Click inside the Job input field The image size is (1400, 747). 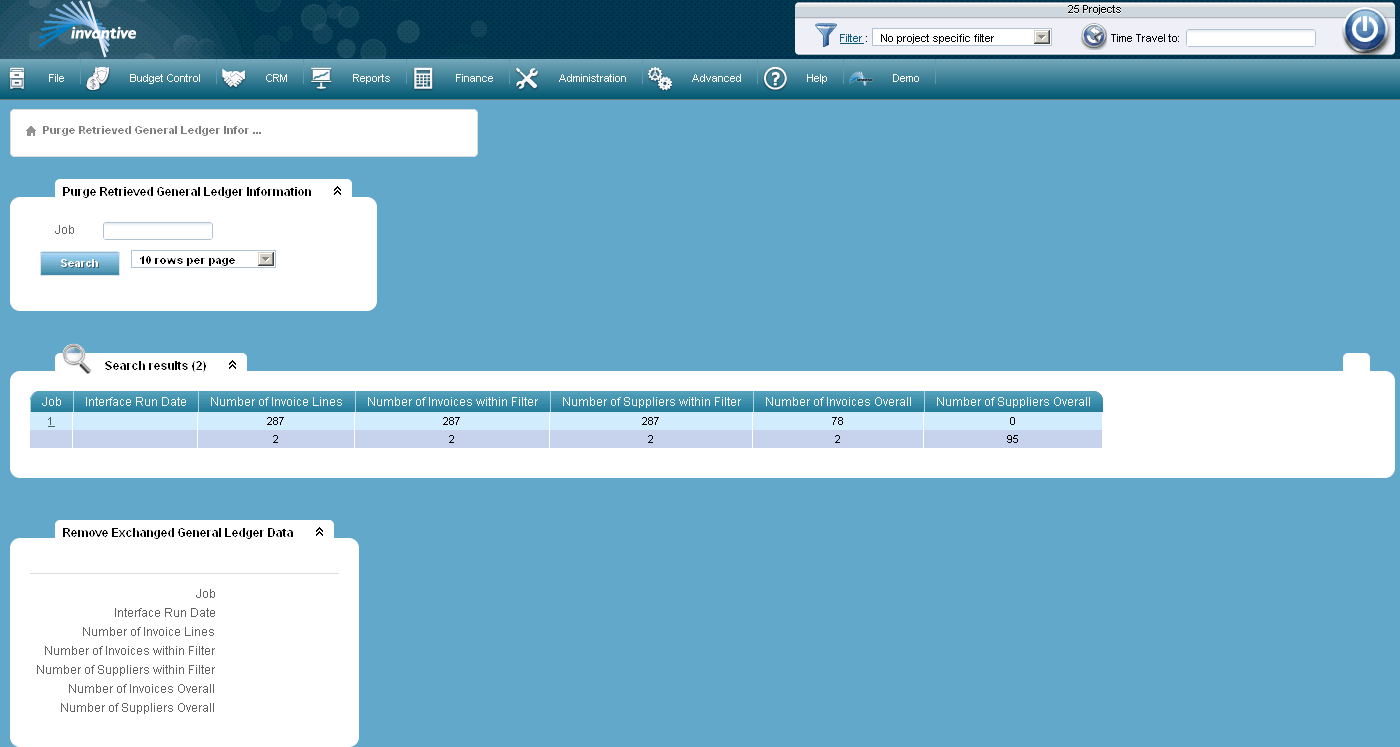(157, 230)
